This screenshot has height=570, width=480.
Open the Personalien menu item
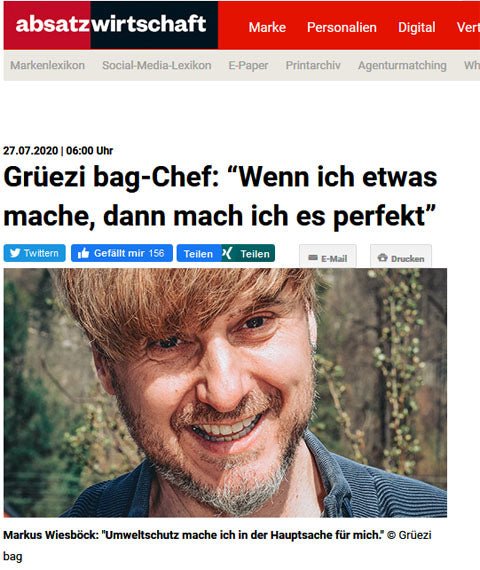click(x=341, y=27)
